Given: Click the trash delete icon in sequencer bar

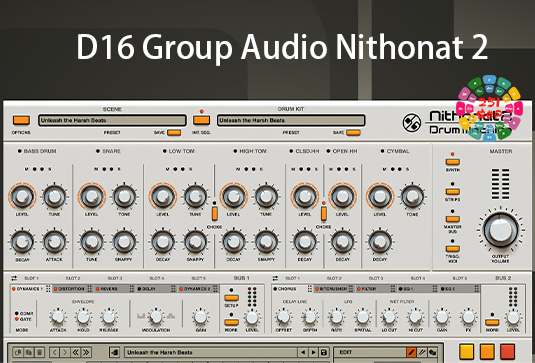Looking at the screenshot, I should click(x=40, y=352).
